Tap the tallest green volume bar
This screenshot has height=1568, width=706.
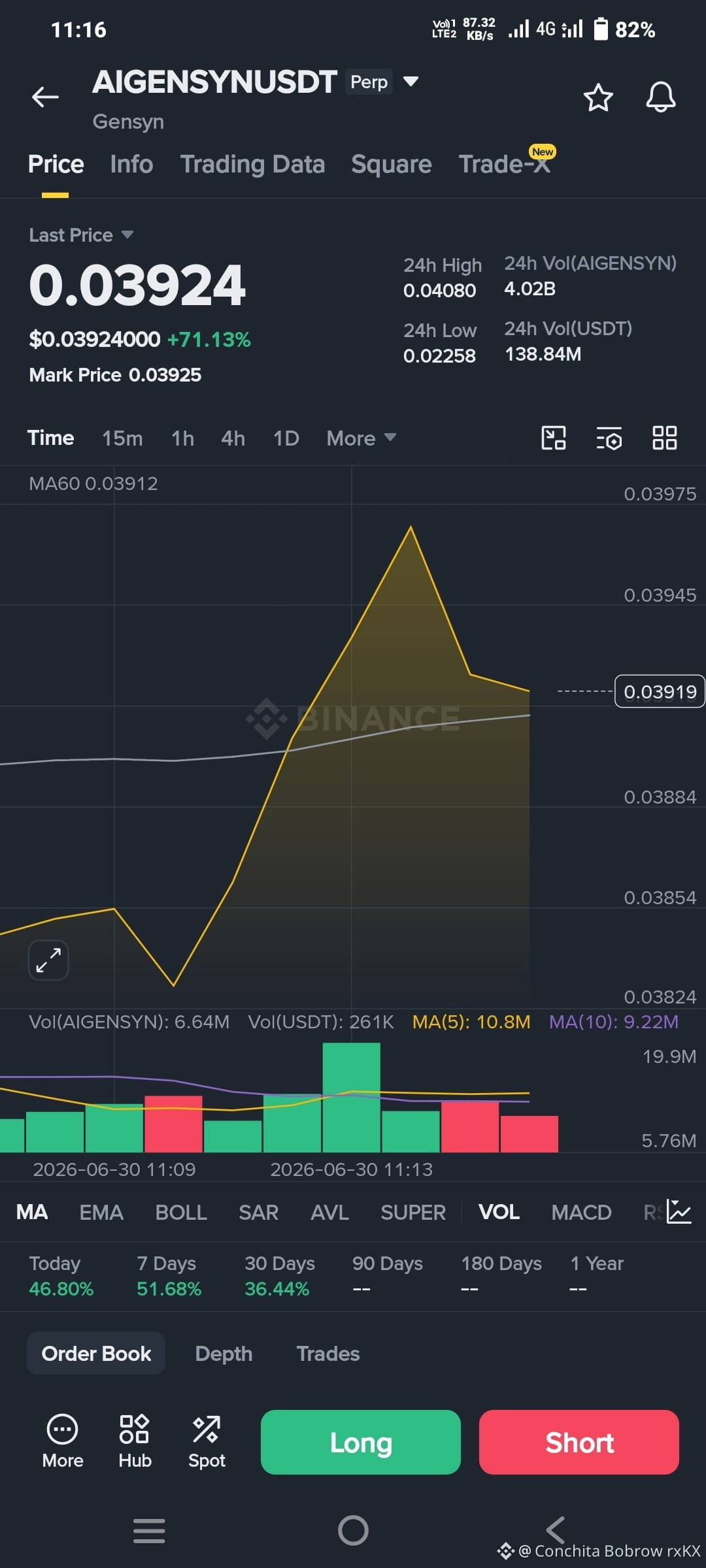tap(351, 1097)
